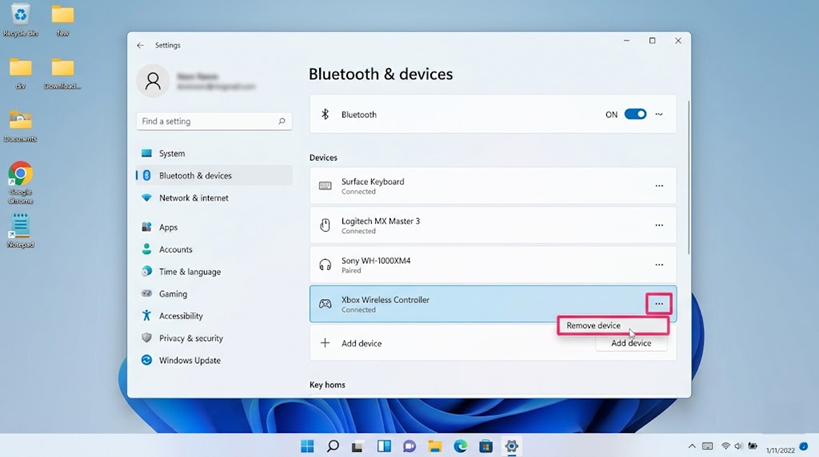Open more options for Surface Keyboard
The width and height of the screenshot is (819, 457).
coord(659,186)
